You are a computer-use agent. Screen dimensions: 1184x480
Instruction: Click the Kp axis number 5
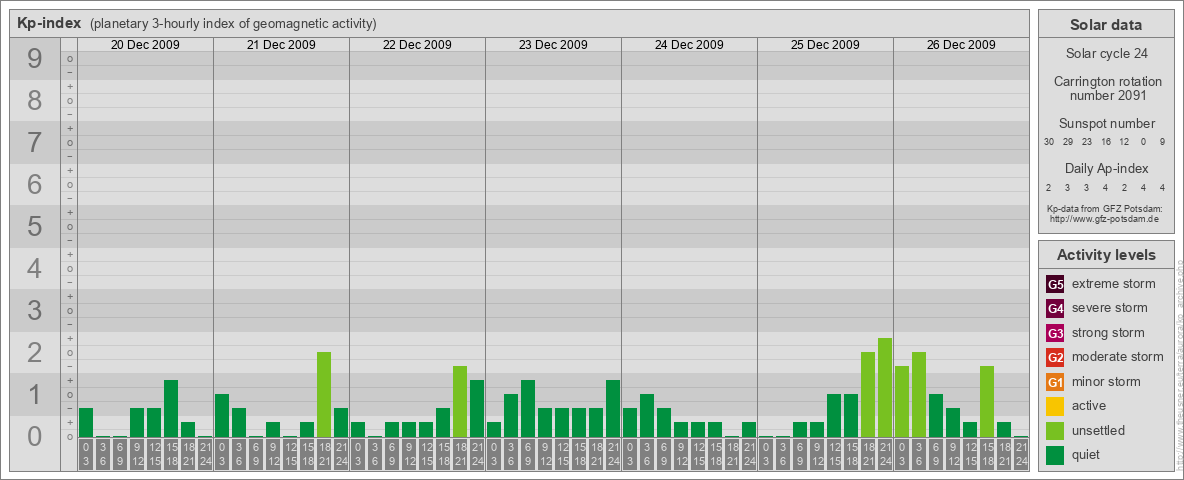(35, 226)
